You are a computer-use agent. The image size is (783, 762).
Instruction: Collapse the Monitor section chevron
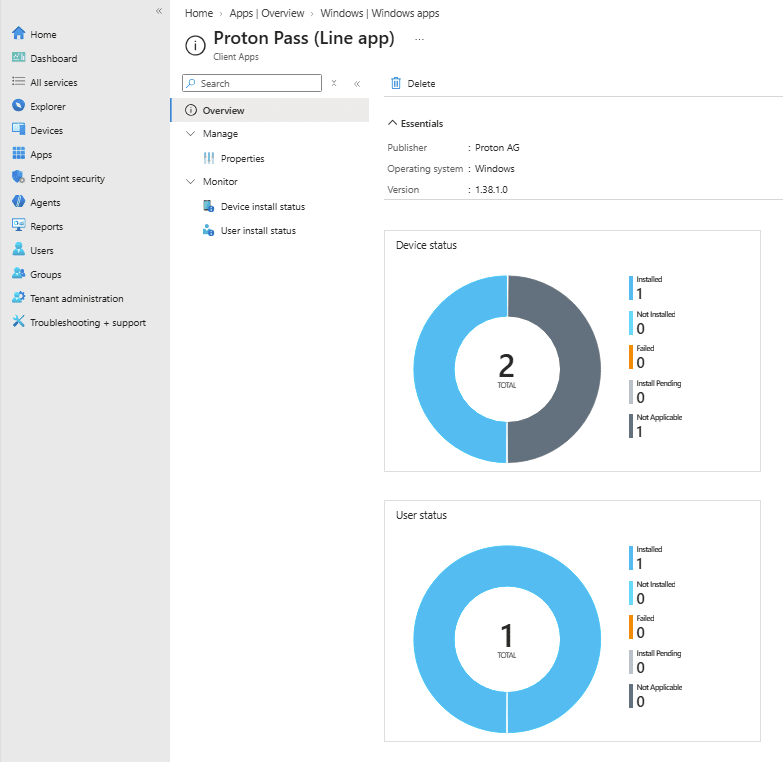[x=190, y=181]
